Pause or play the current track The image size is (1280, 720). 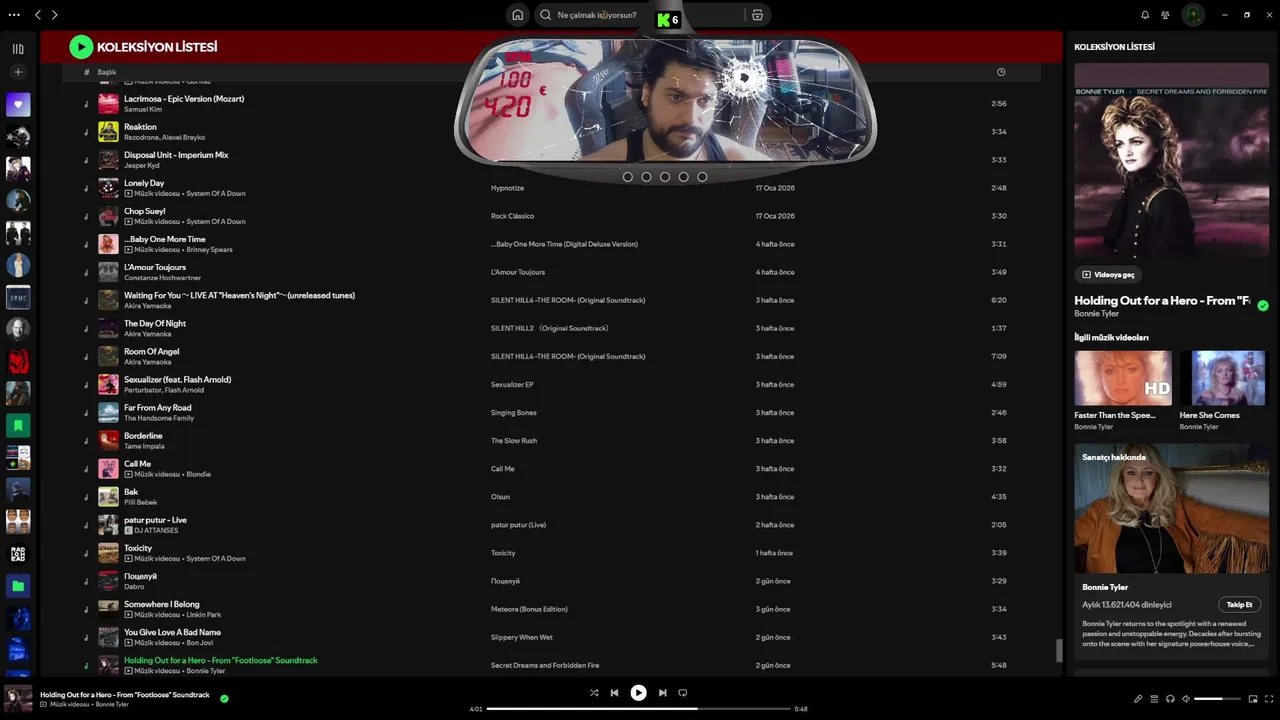coord(638,692)
